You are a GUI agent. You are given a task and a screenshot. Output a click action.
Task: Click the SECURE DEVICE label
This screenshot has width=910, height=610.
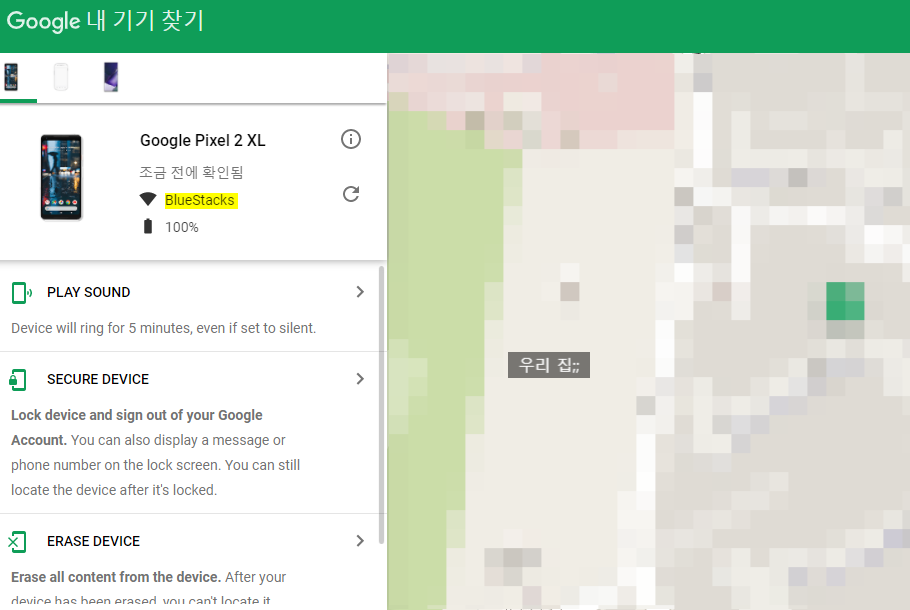(98, 380)
